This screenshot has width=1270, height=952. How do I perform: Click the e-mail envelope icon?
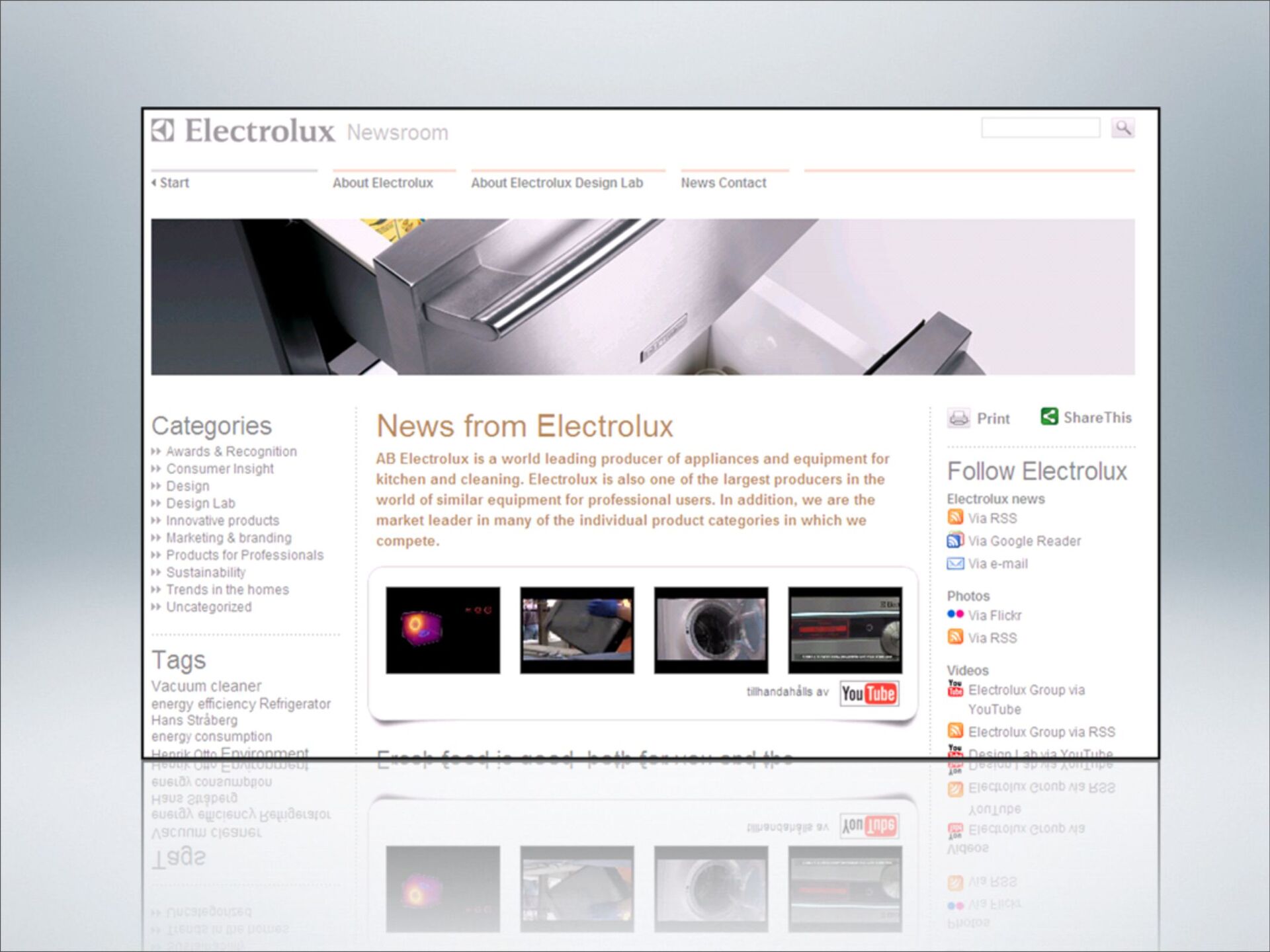(955, 564)
